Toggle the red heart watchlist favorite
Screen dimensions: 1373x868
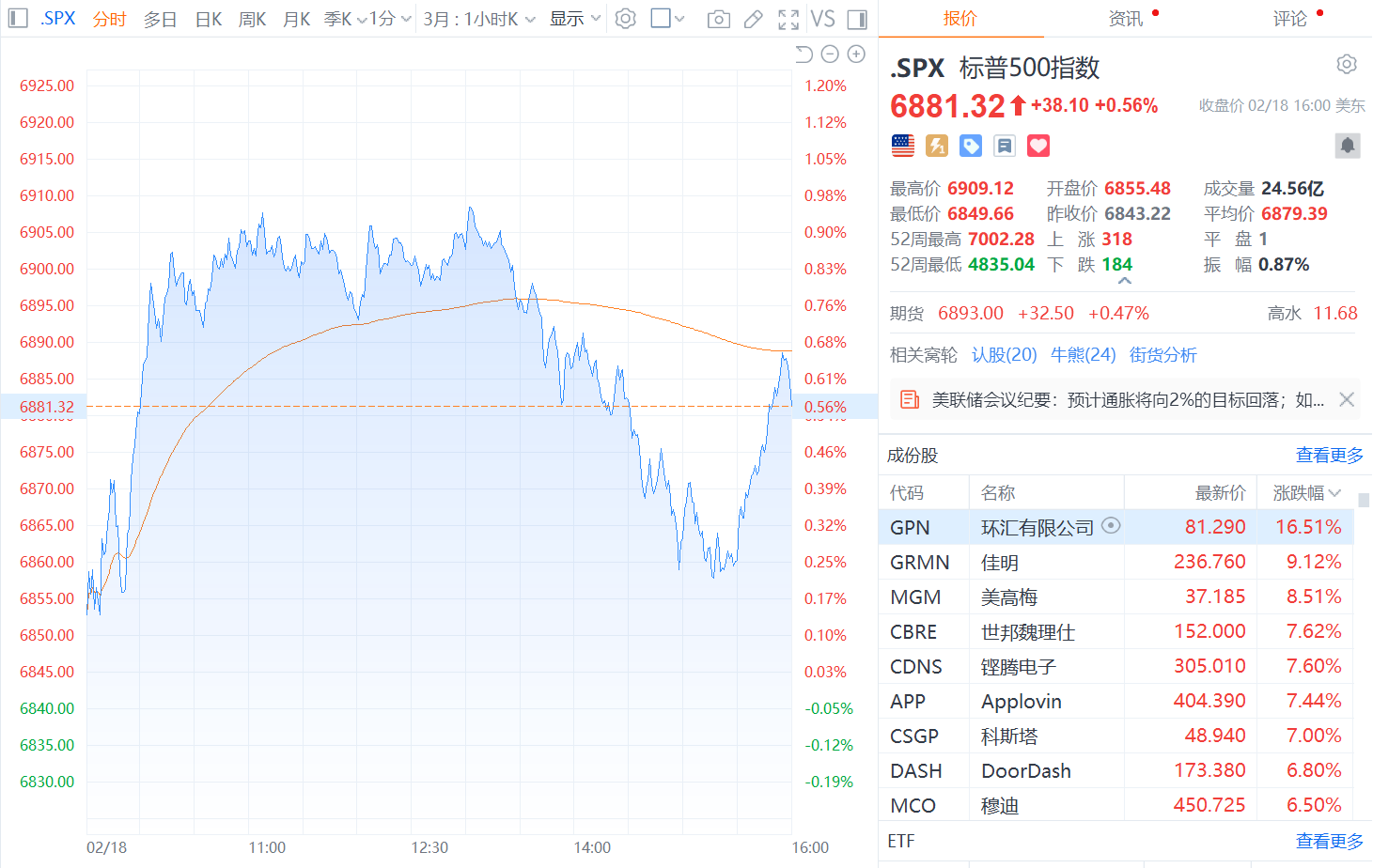[1038, 146]
